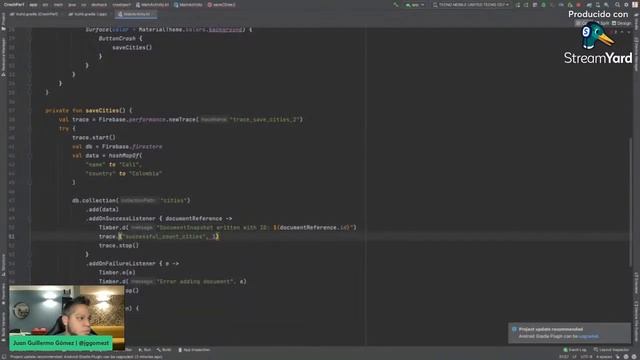Open the App Inspection tool window
Viewport: 640px width, 360px height.
click(194, 350)
